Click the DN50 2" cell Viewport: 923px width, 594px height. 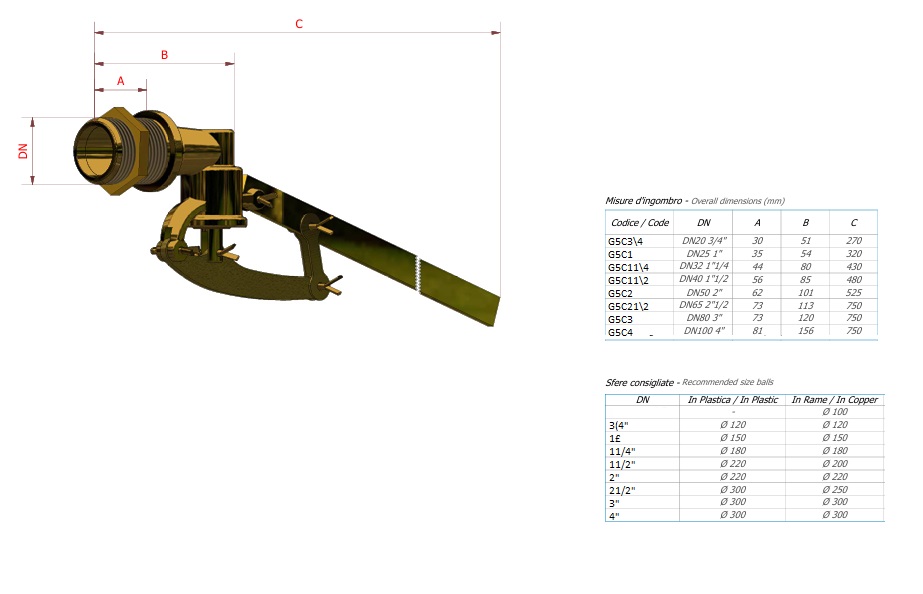tap(704, 293)
